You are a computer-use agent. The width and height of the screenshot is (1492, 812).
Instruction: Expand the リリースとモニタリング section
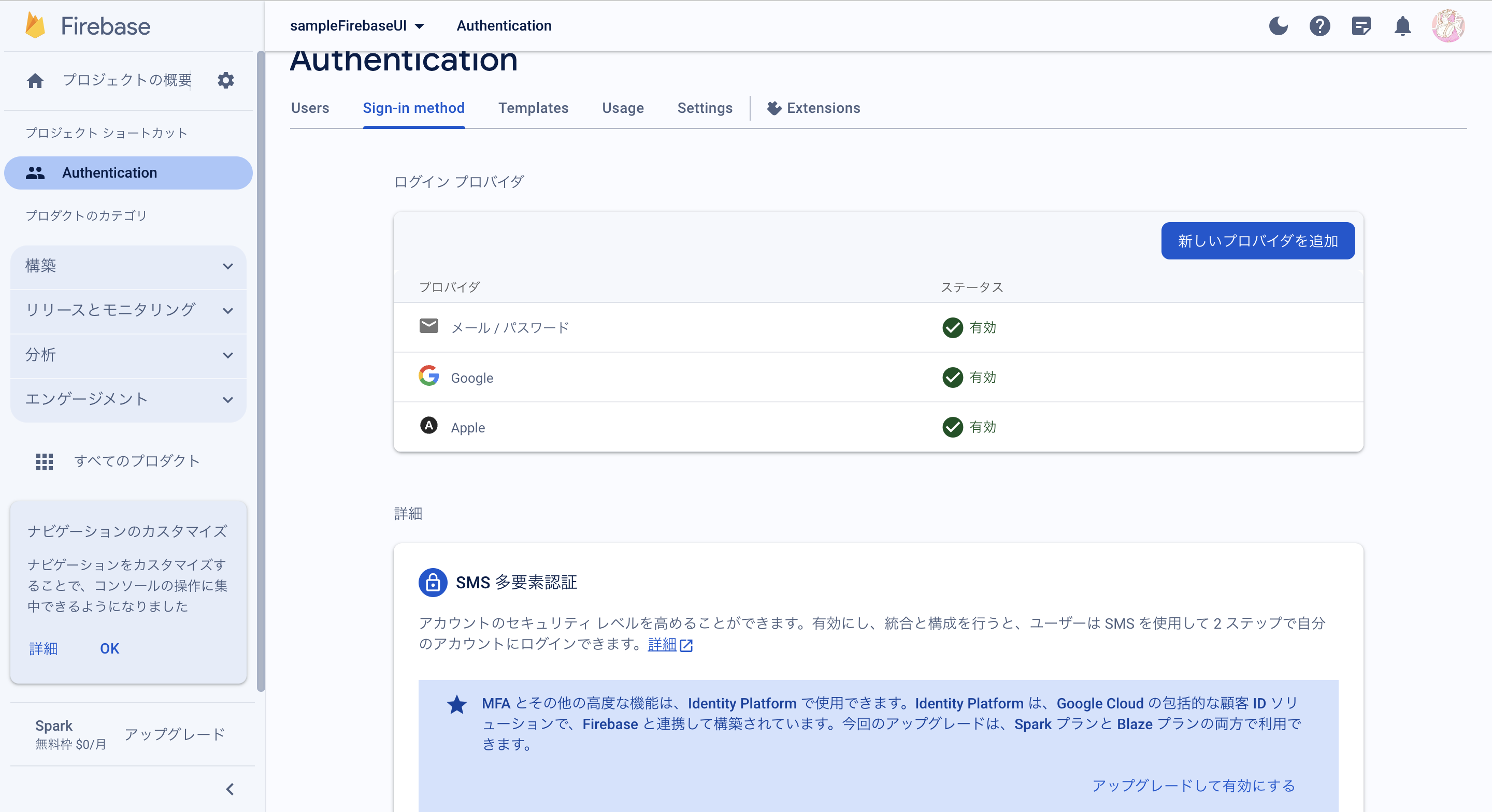tap(128, 310)
